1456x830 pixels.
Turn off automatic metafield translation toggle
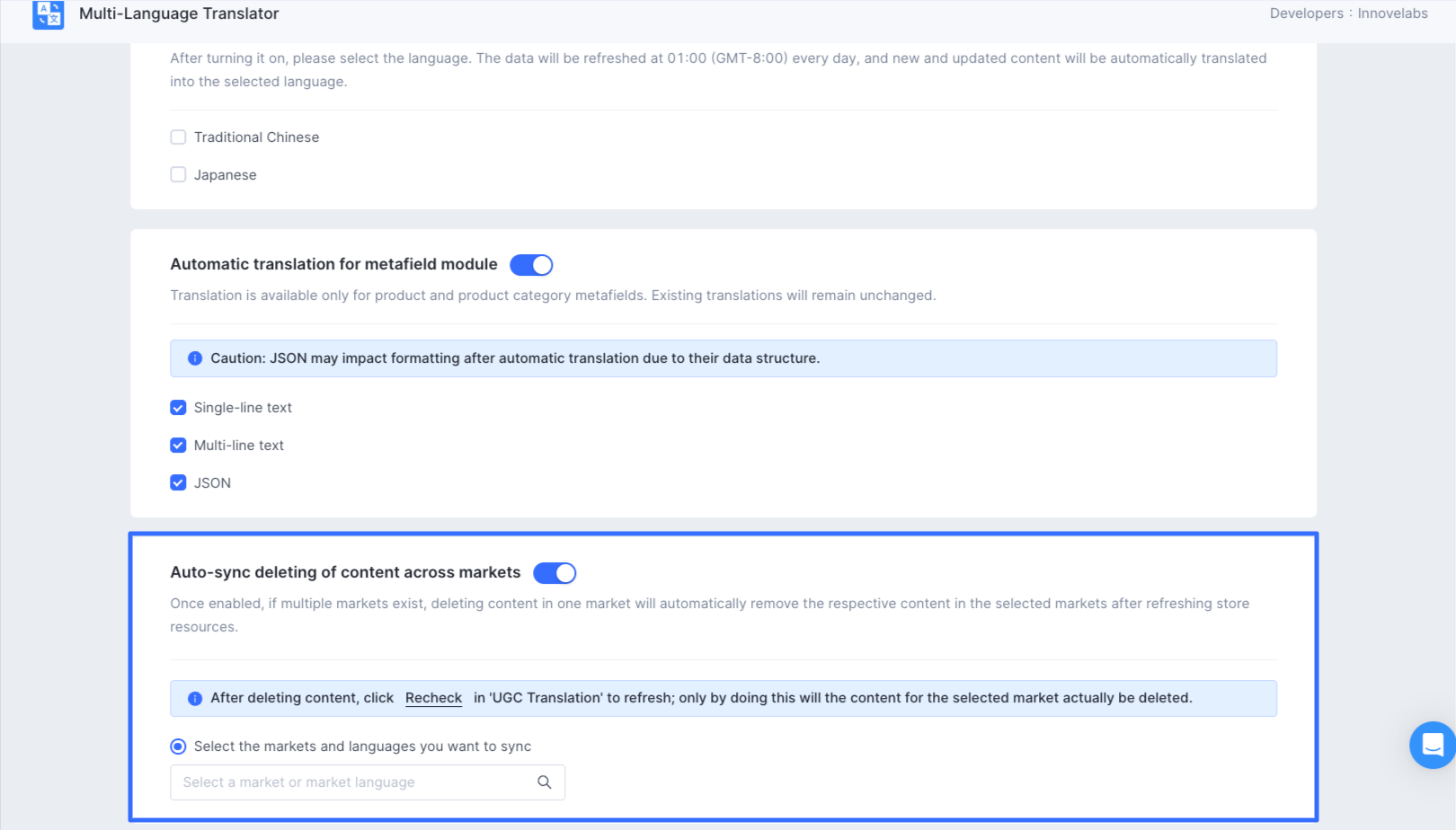click(x=531, y=265)
